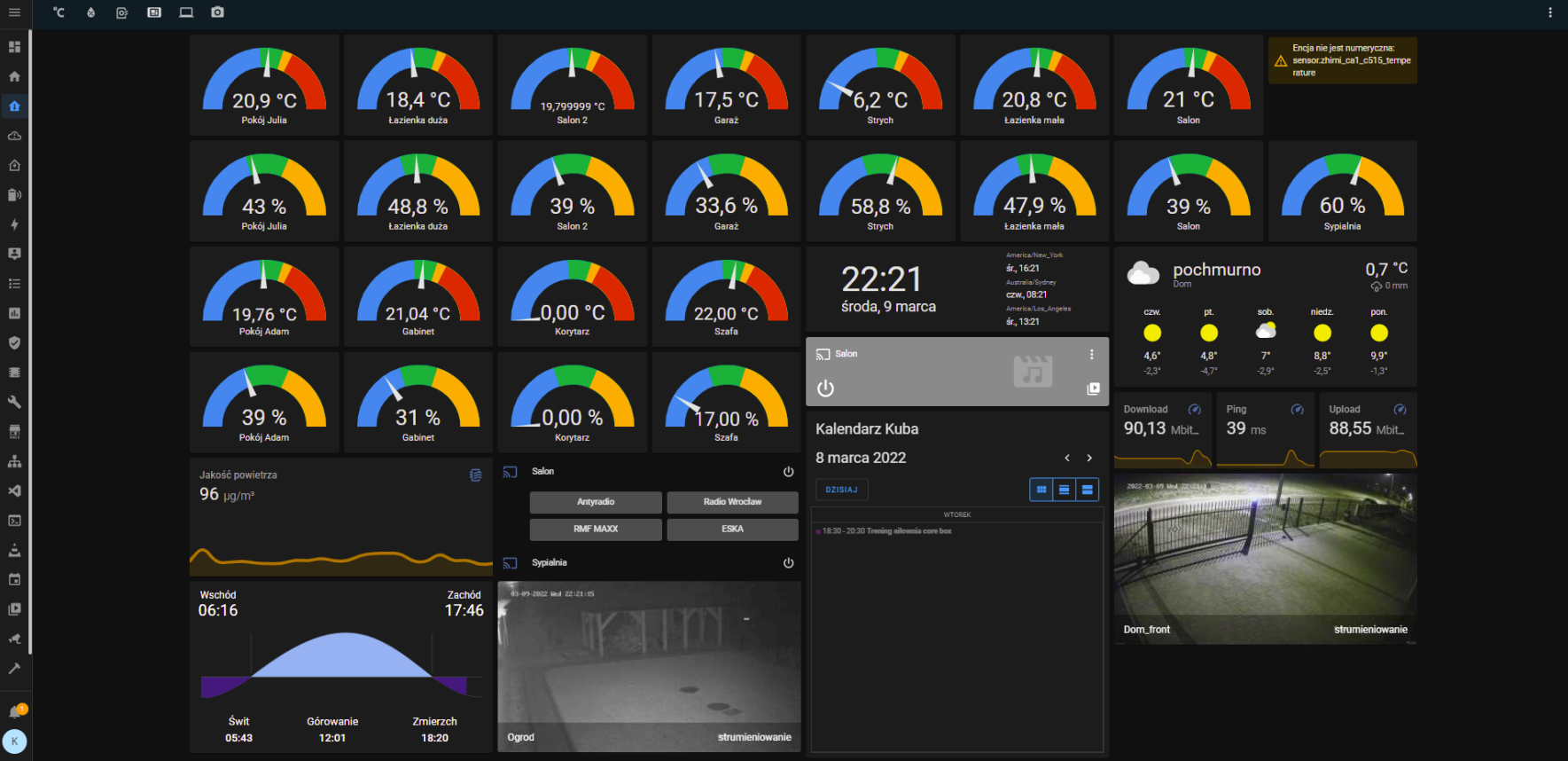The width and height of the screenshot is (1568, 761).
Task: Open Visual Studio Code sidebar icon
Action: coord(14,491)
